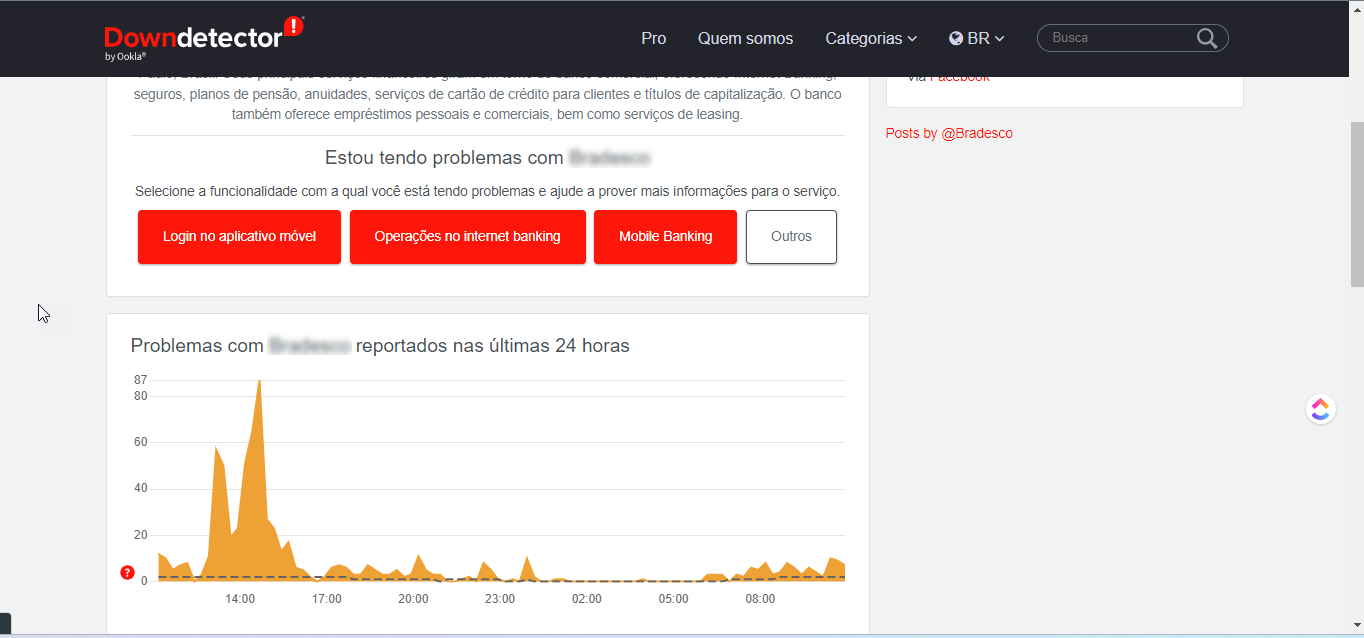The height and width of the screenshot is (638, 1364).
Task: Open the ClickUp floating extension icon
Action: pyautogui.click(x=1321, y=409)
